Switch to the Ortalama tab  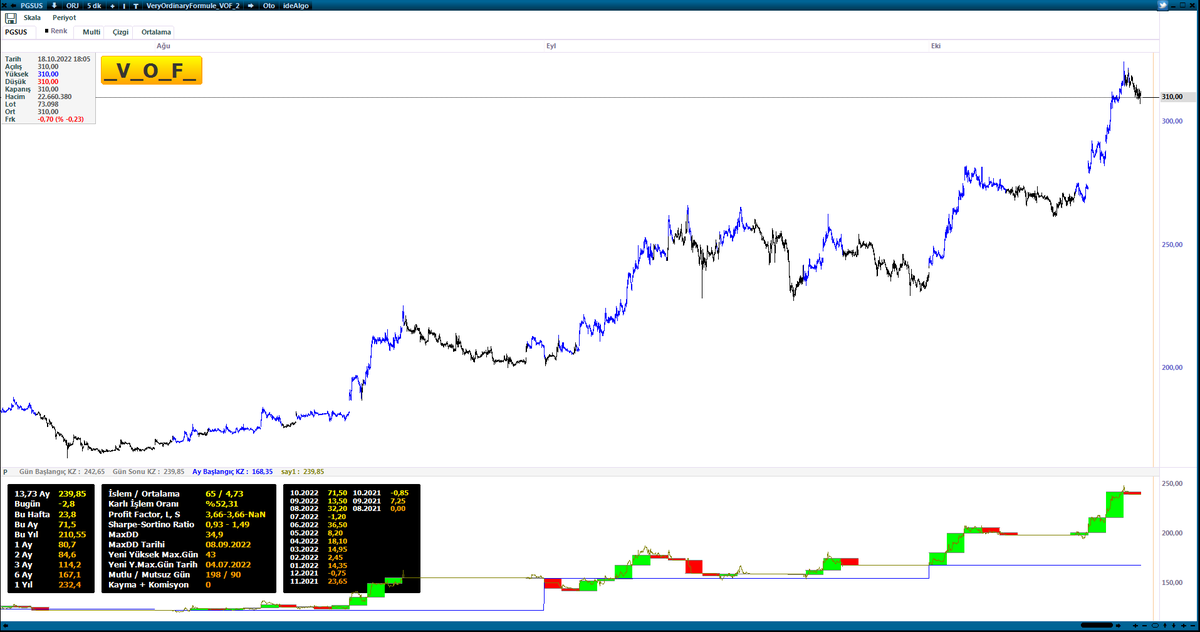coord(156,32)
